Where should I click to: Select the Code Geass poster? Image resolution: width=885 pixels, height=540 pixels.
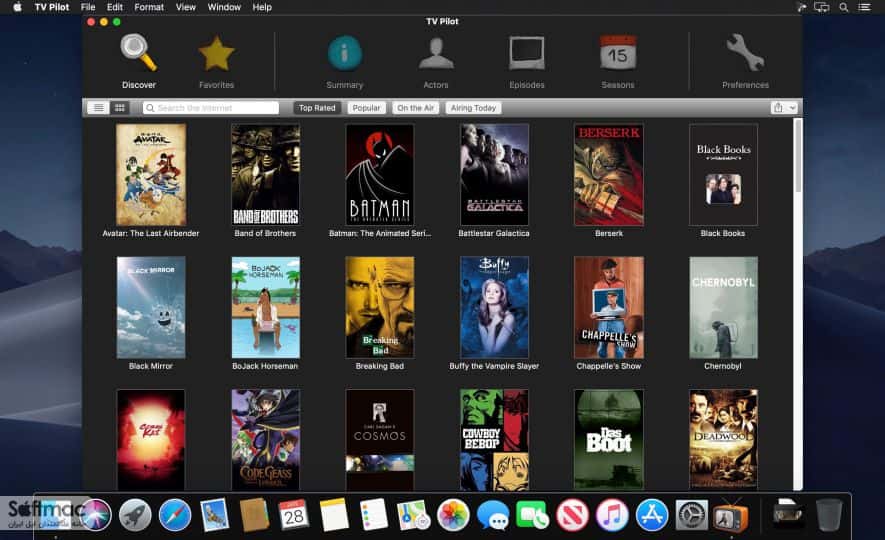point(265,440)
